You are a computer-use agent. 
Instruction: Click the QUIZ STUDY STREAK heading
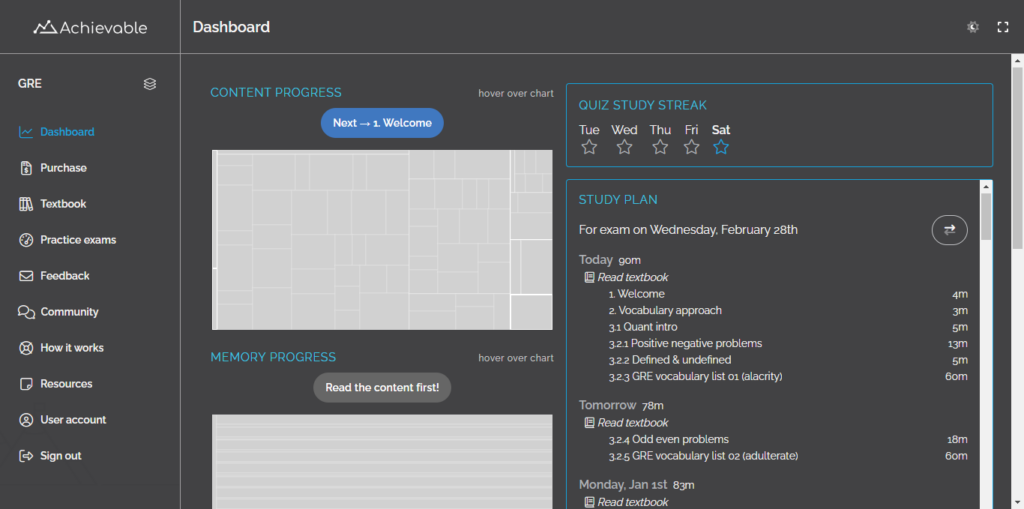(643, 105)
